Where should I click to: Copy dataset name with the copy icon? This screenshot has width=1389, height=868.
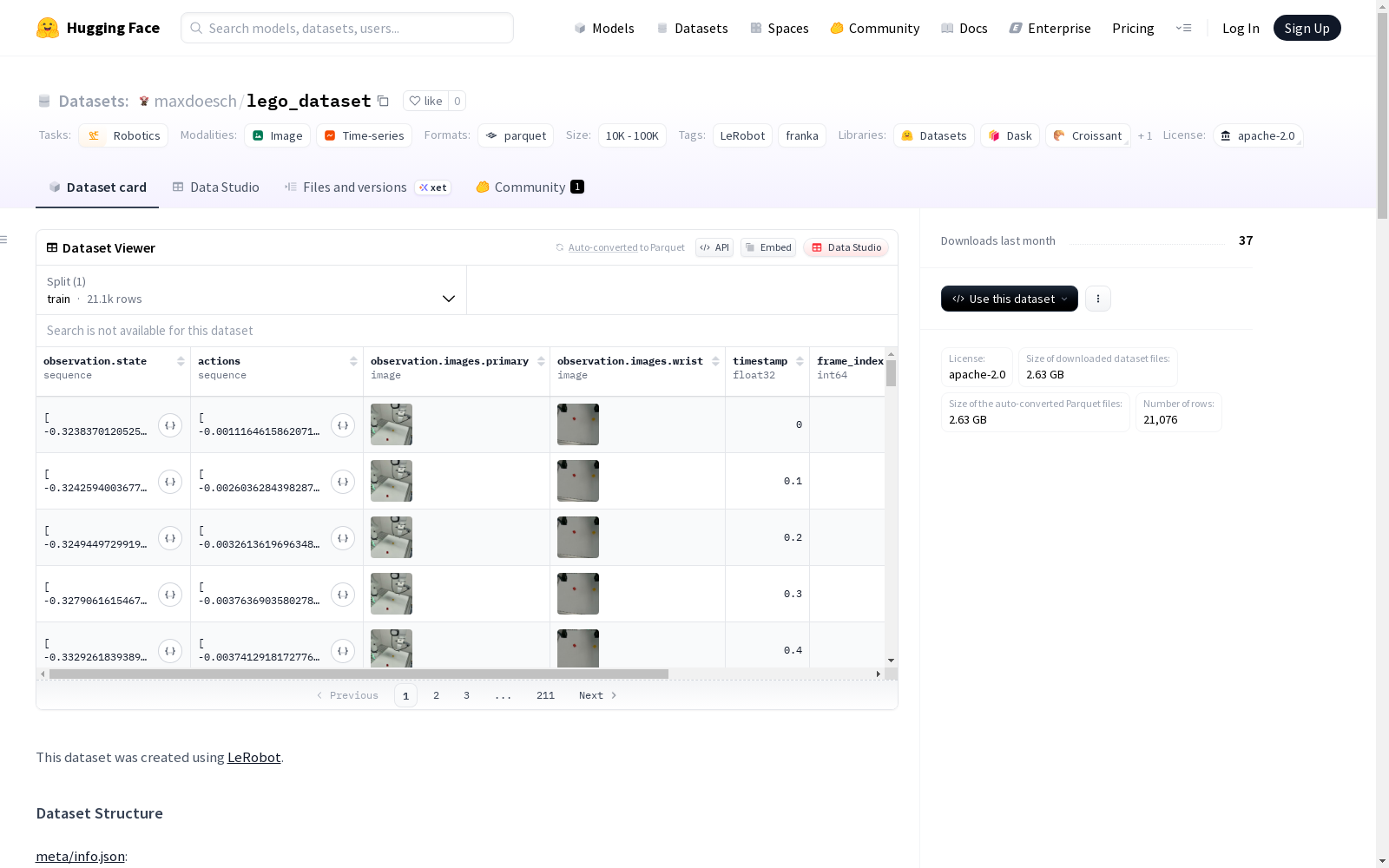pyautogui.click(x=383, y=101)
